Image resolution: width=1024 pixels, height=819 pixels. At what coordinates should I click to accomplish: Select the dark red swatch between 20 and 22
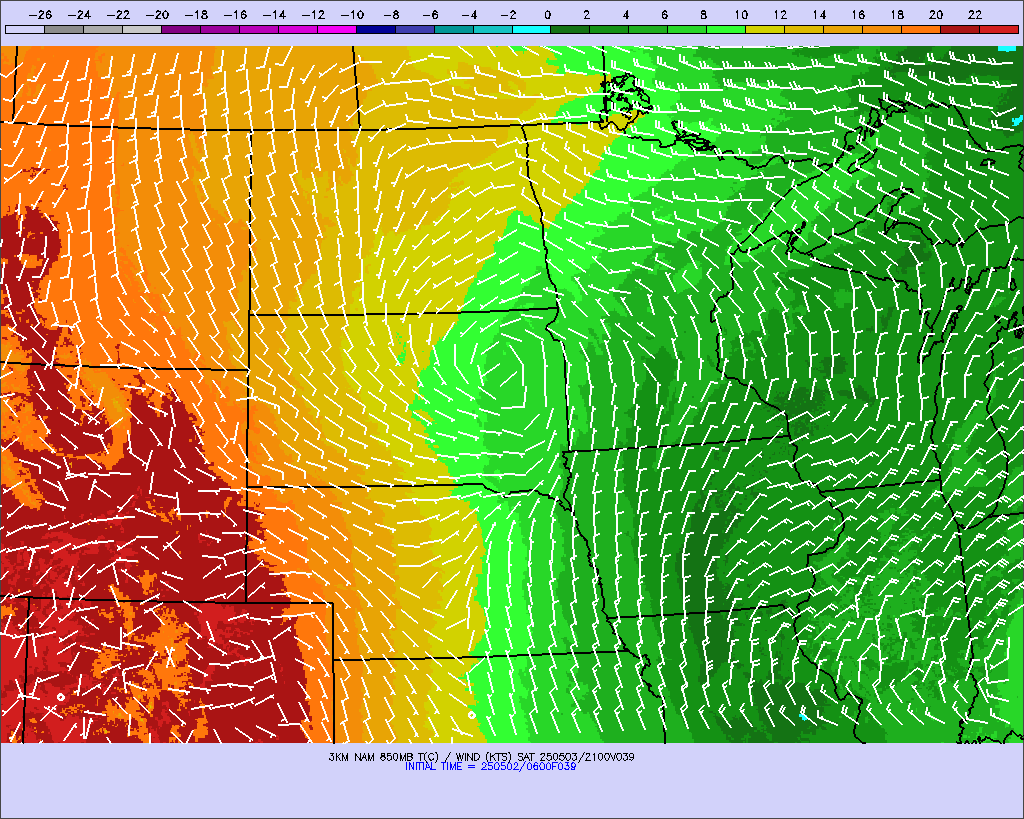pos(960,29)
